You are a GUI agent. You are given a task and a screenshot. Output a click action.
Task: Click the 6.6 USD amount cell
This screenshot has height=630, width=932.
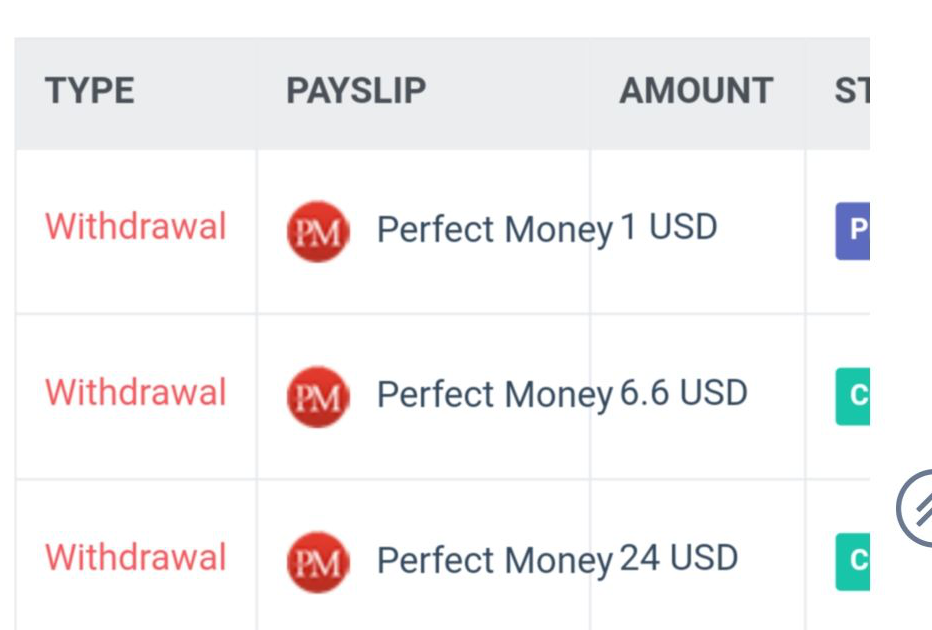(684, 393)
